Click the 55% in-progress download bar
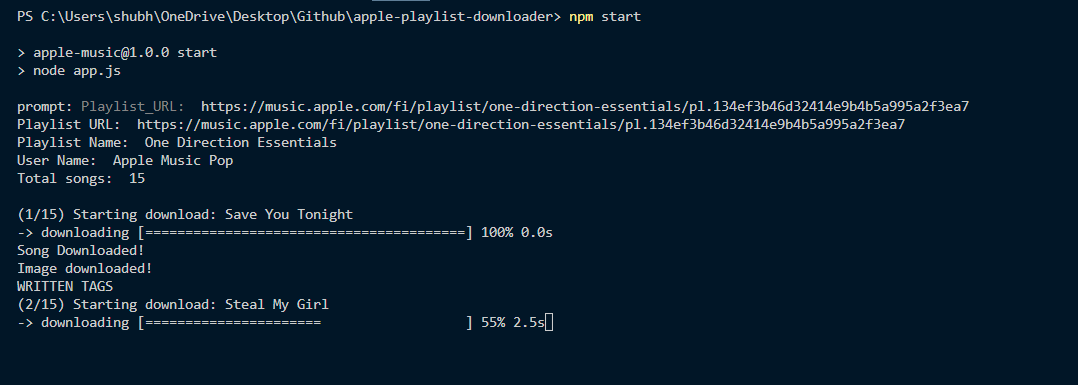The height and width of the screenshot is (385, 1078). [305, 322]
